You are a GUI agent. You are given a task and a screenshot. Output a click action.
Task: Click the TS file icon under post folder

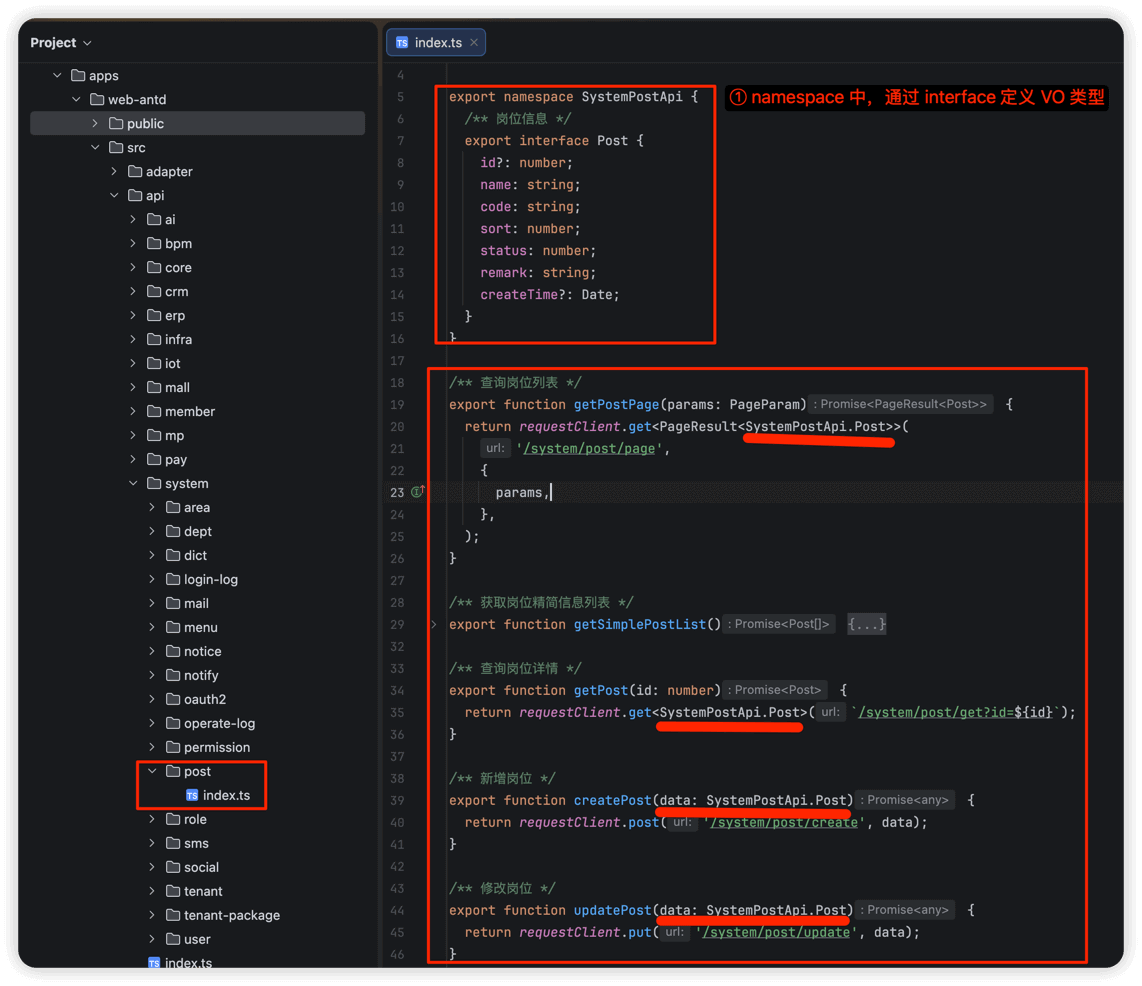192,795
